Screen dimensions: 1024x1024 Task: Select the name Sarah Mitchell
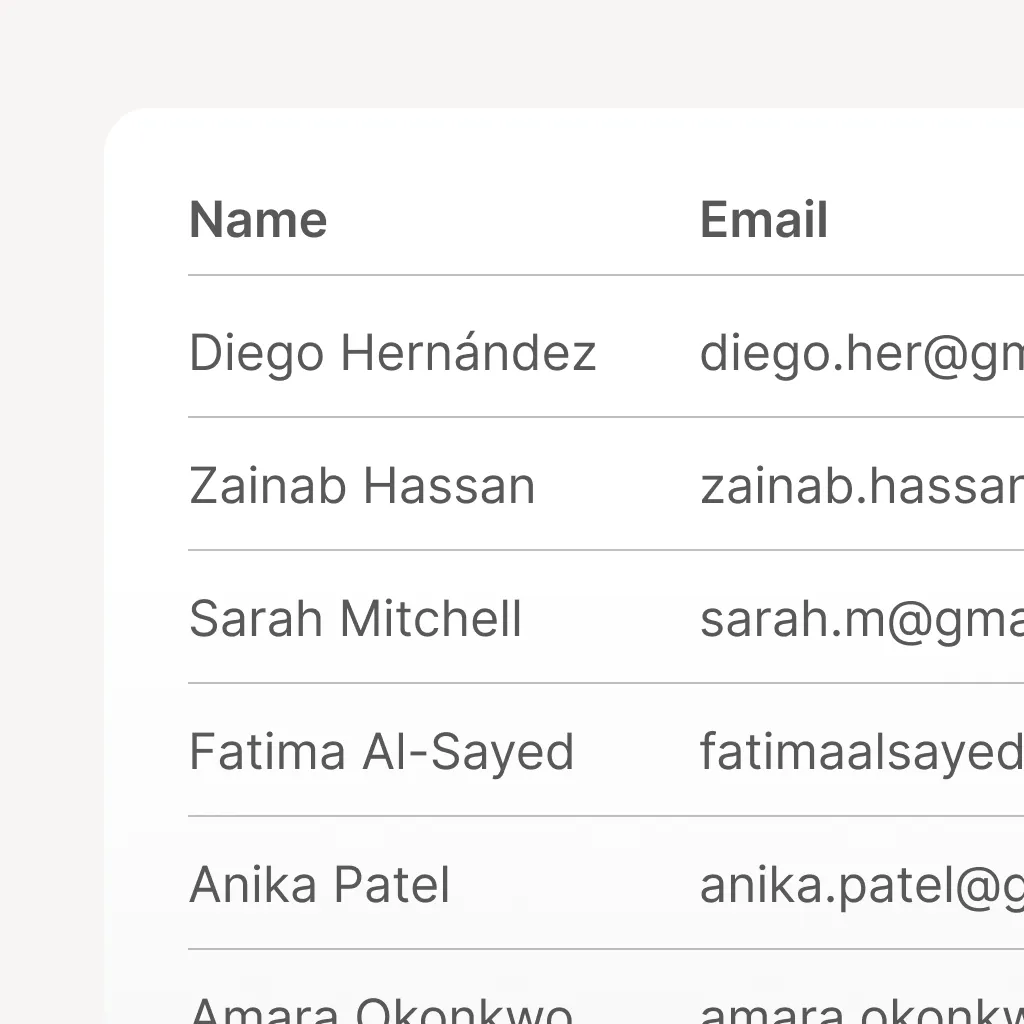click(355, 618)
